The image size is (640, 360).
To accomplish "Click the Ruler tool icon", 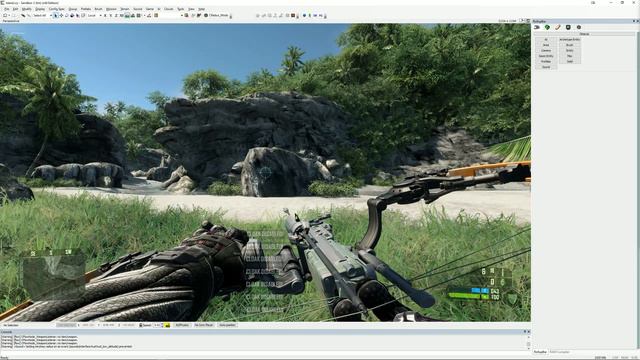I will click(149, 16).
